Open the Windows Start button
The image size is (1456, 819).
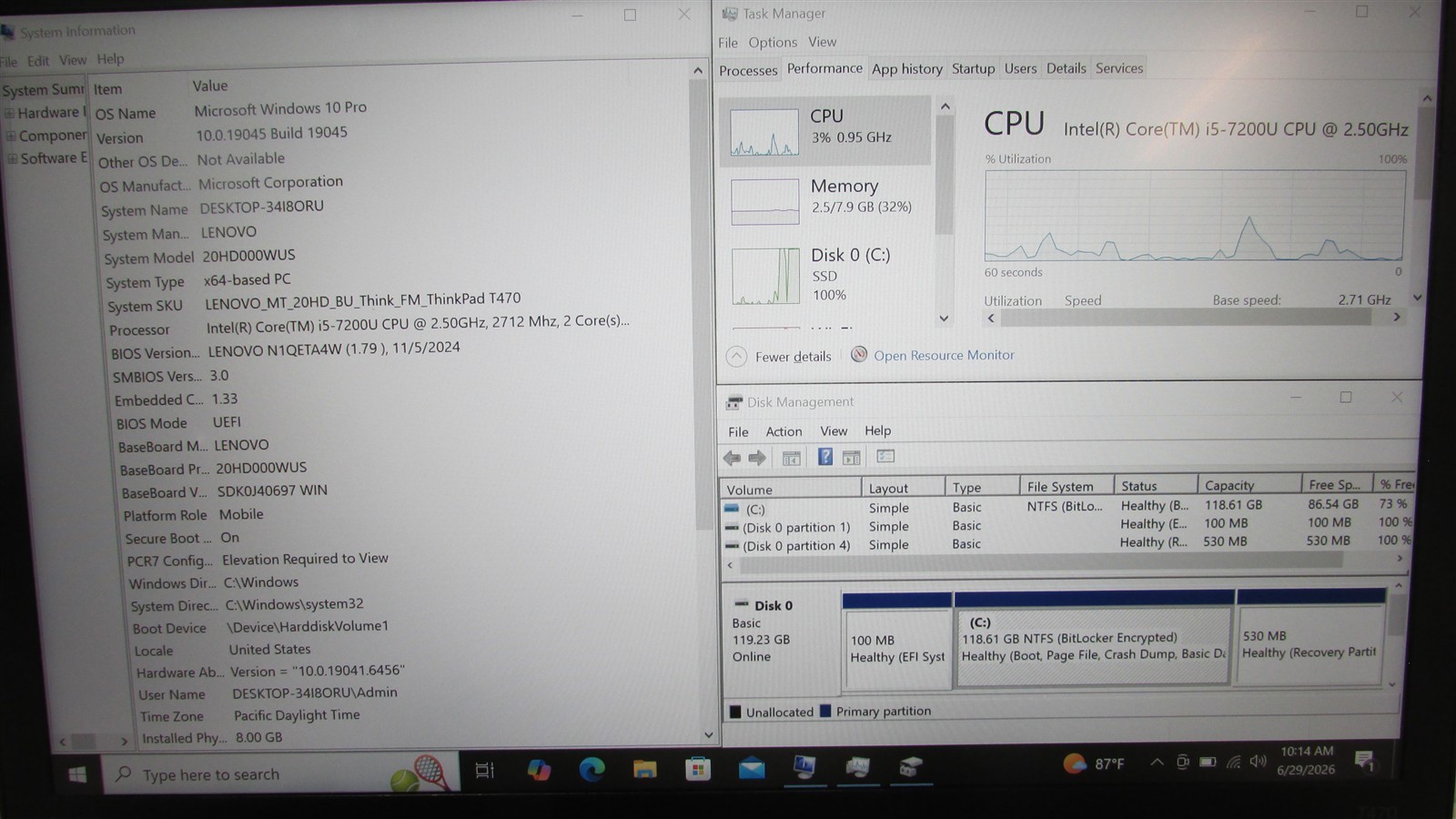[77, 774]
